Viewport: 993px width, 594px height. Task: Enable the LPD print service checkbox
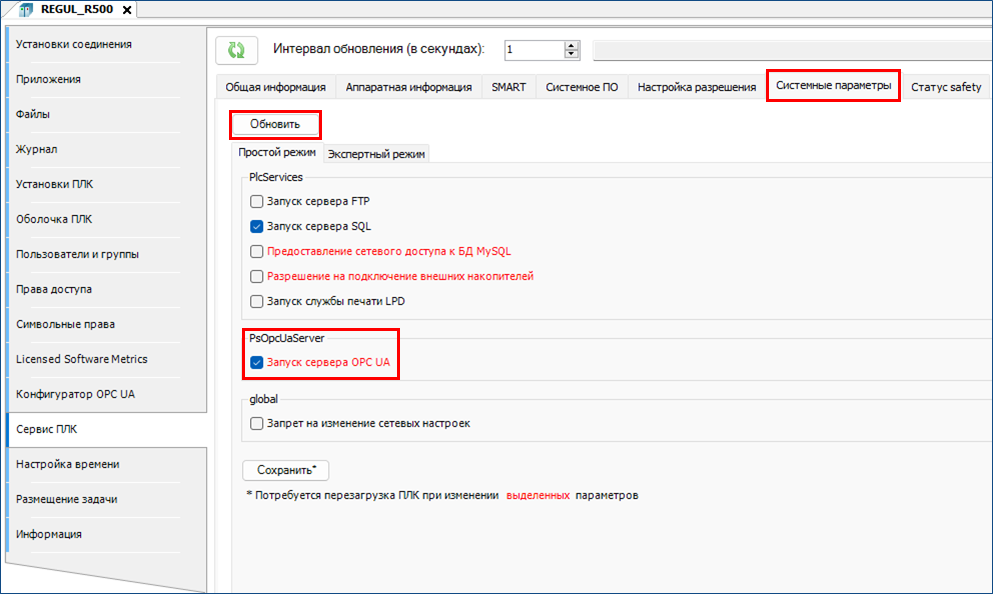(x=257, y=301)
